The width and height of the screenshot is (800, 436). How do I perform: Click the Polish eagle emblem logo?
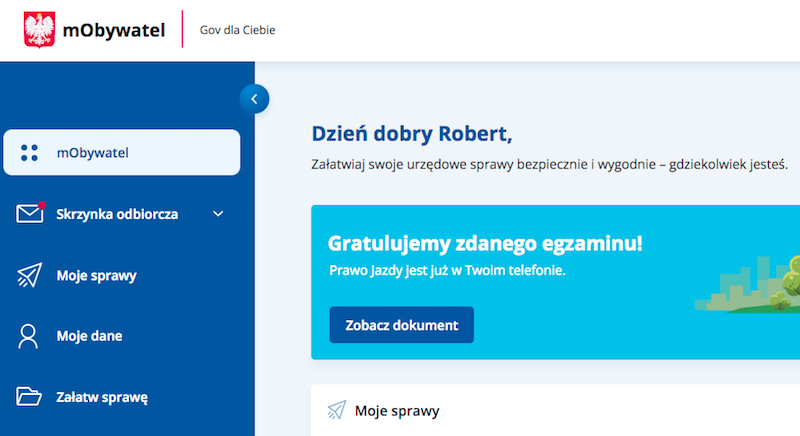pos(39,30)
